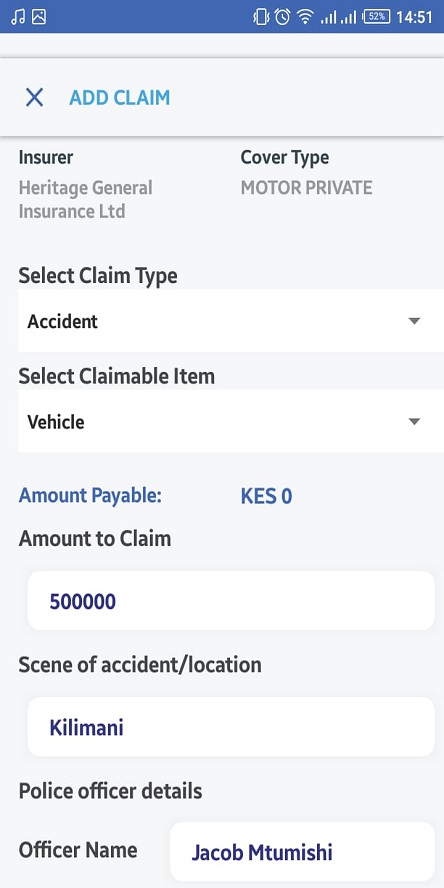Select the Vehicle claimable item field
The width and height of the screenshot is (444, 888).
231,421
